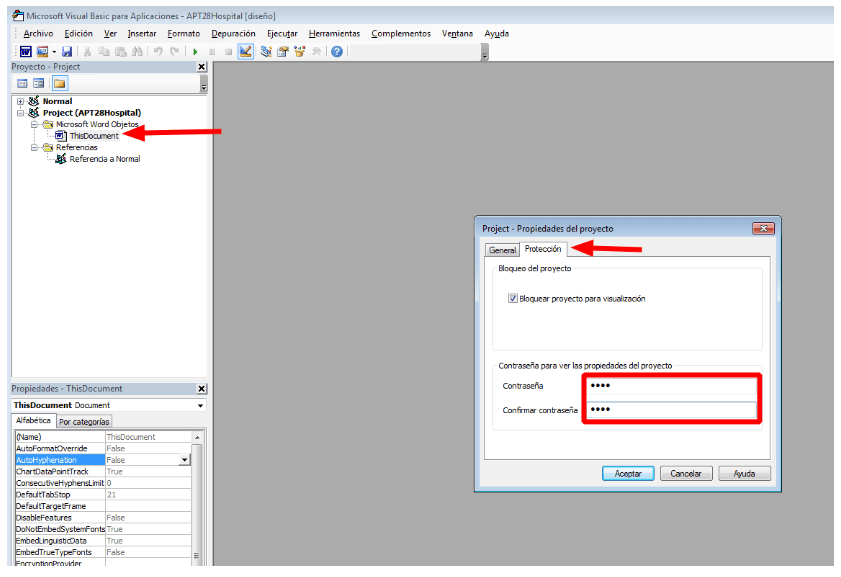Open the Complementos menu

[x=401, y=33]
